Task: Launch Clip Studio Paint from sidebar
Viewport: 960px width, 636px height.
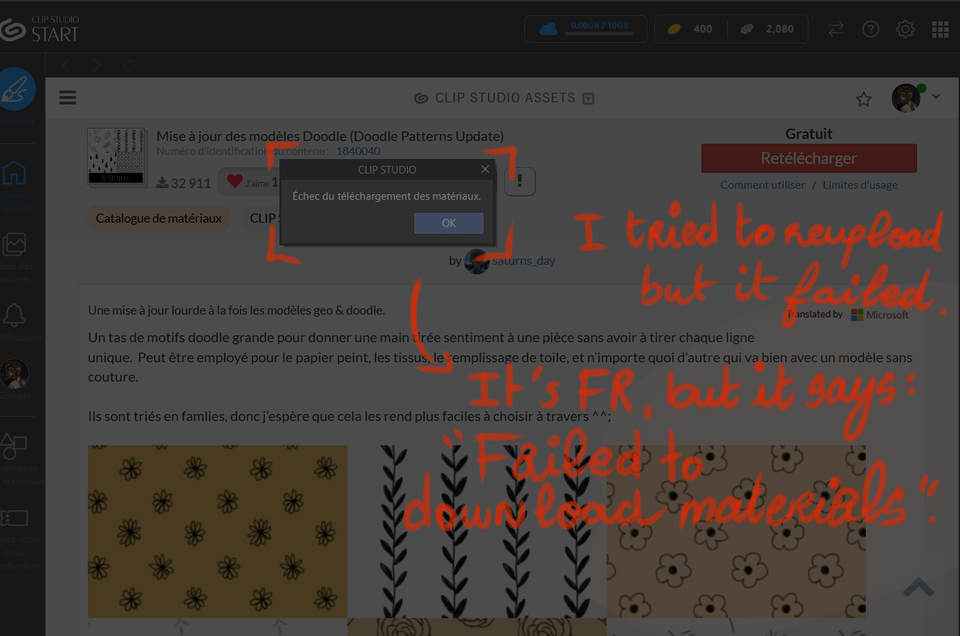Action: tap(16, 89)
